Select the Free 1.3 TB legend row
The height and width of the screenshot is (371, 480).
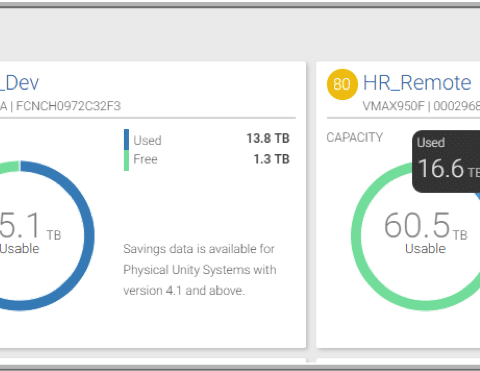tap(207, 159)
